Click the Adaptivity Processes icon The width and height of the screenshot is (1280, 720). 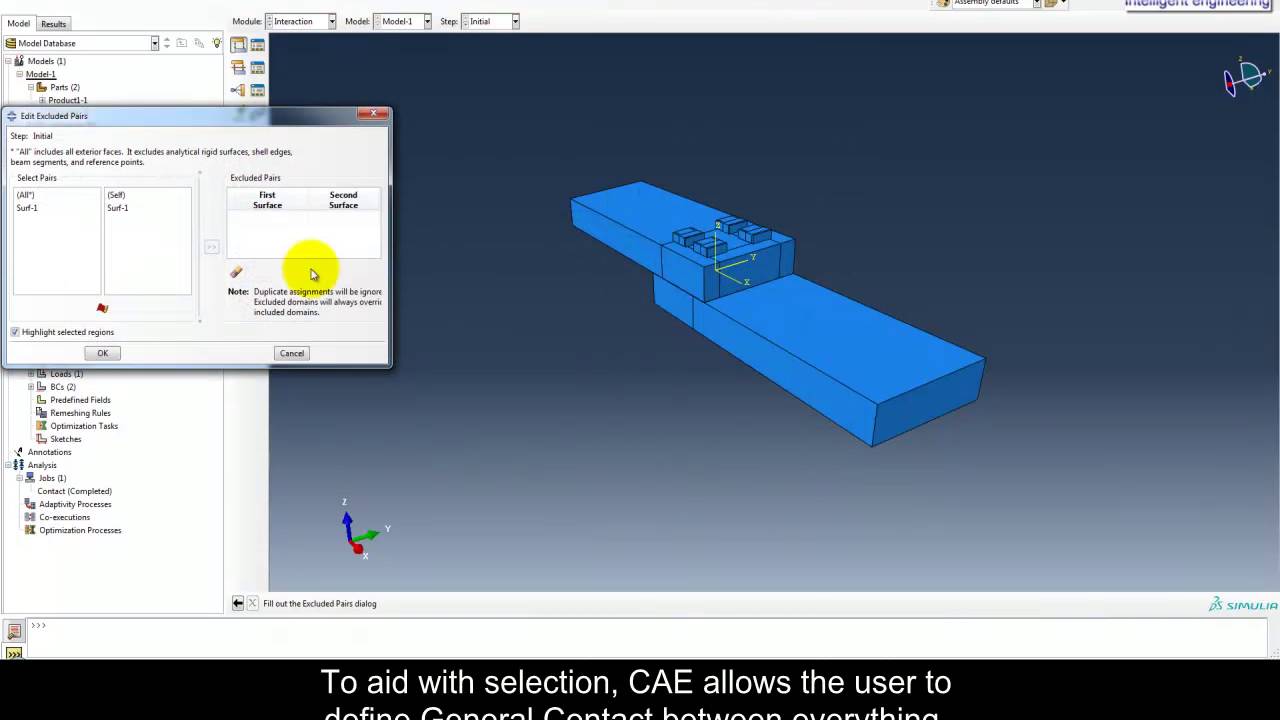[x=30, y=504]
